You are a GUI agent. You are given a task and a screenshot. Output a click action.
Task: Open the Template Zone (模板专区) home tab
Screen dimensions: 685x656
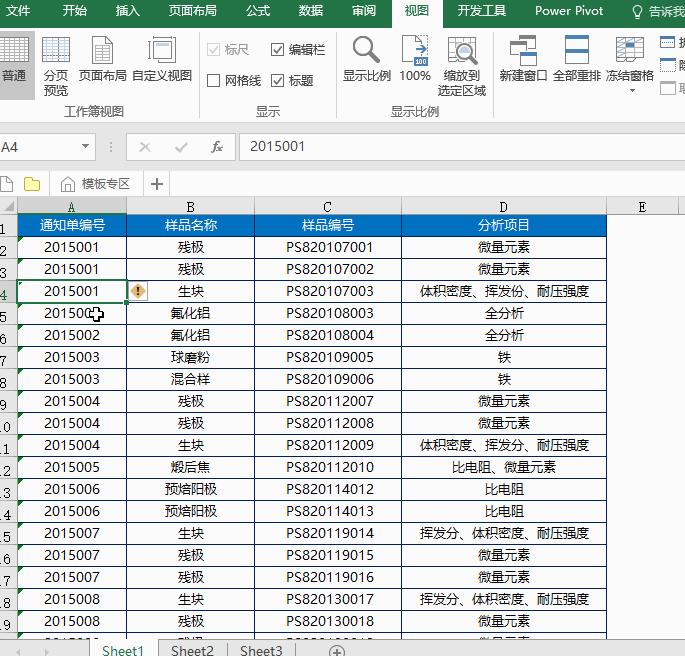95,184
